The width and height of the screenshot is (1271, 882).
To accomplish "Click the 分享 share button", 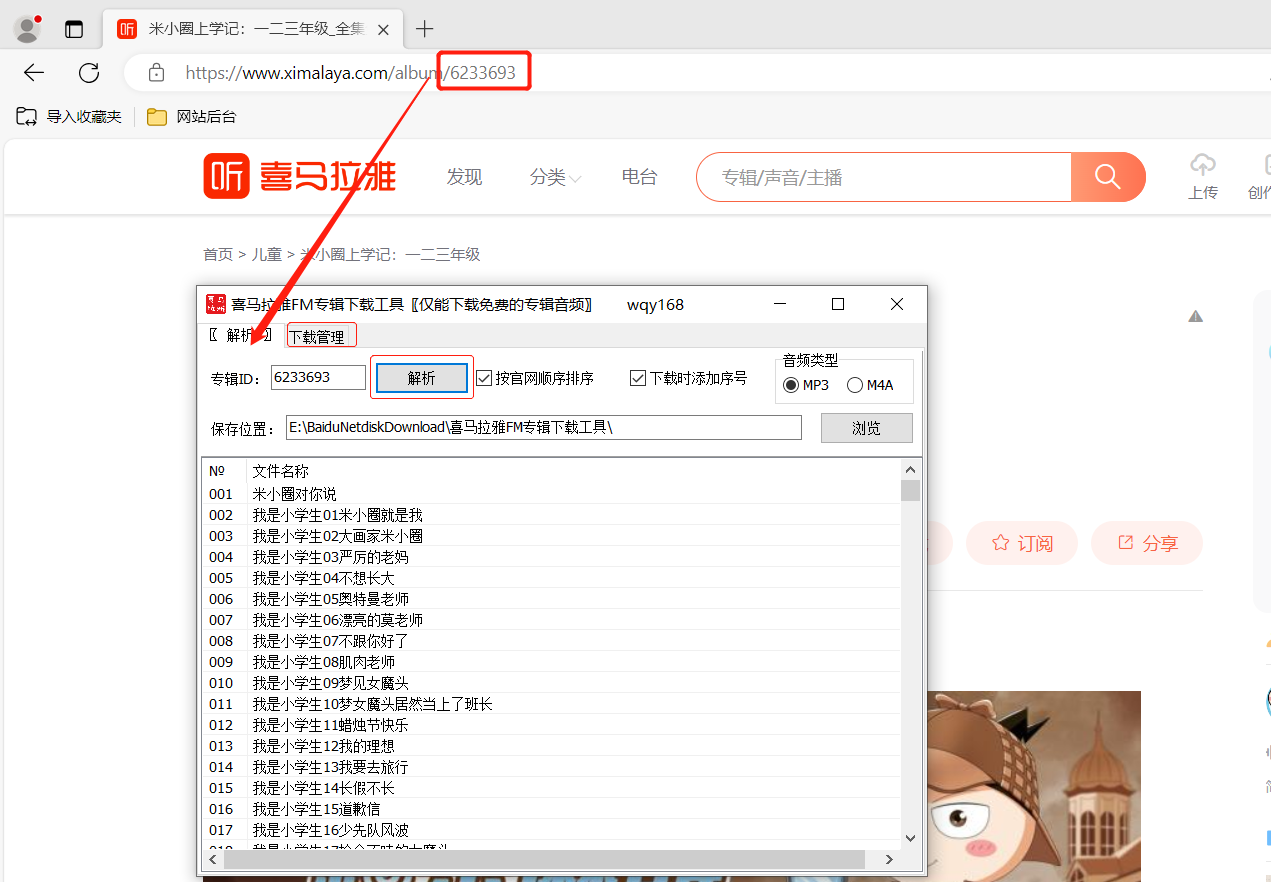I will (1147, 543).
